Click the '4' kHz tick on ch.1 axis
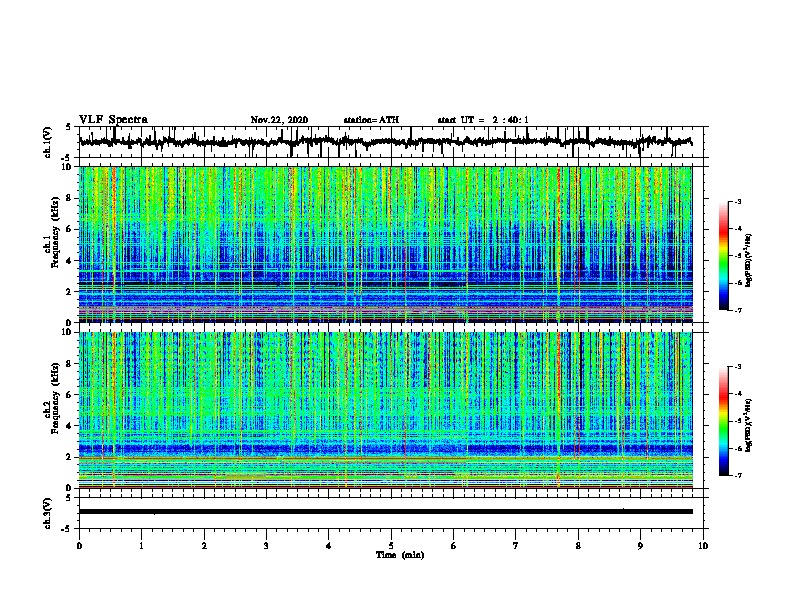Viewport: 792px width, 612px height. [x=69, y=261]
